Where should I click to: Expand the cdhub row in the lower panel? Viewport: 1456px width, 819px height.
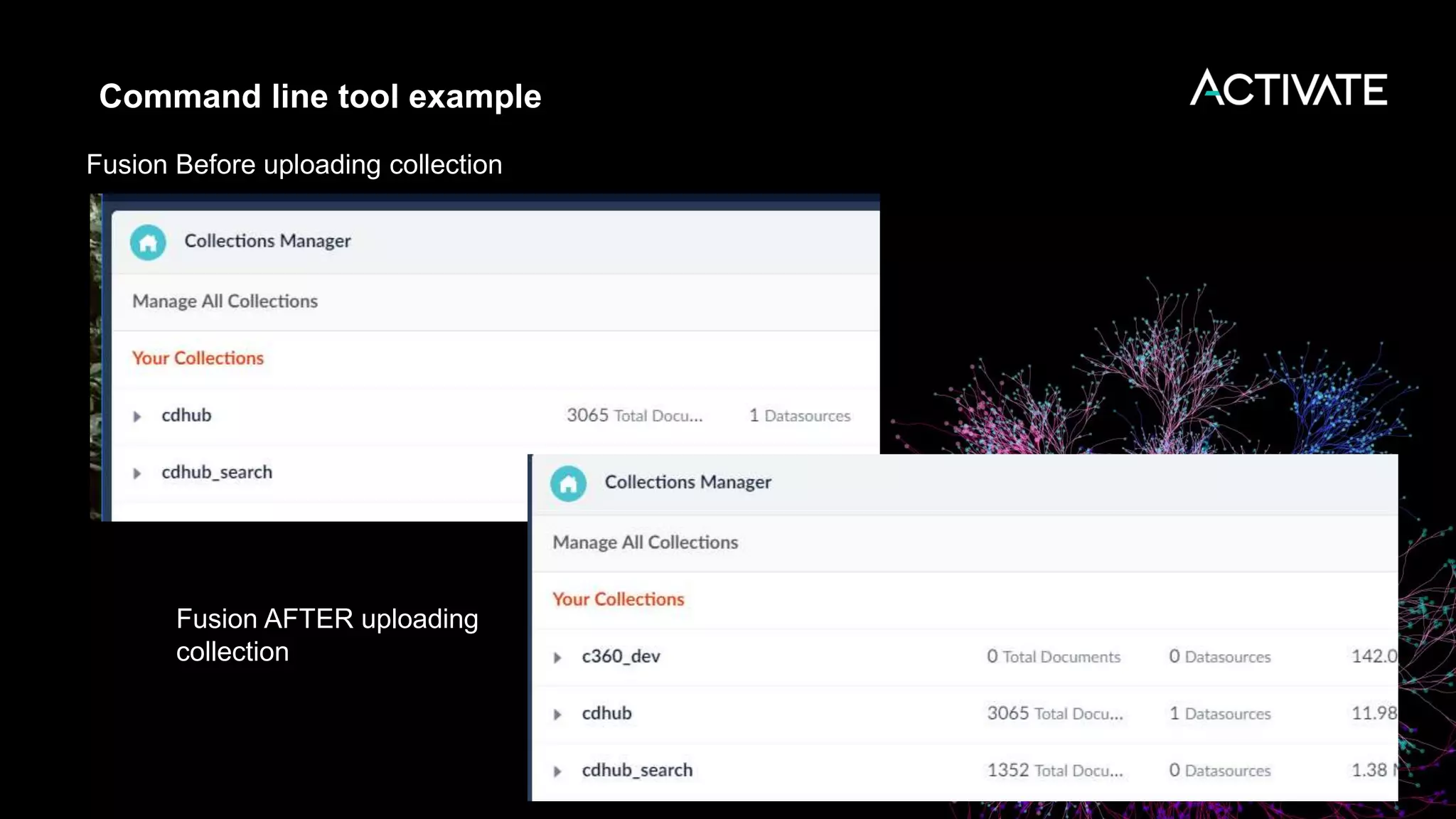[x=557, y=714]
